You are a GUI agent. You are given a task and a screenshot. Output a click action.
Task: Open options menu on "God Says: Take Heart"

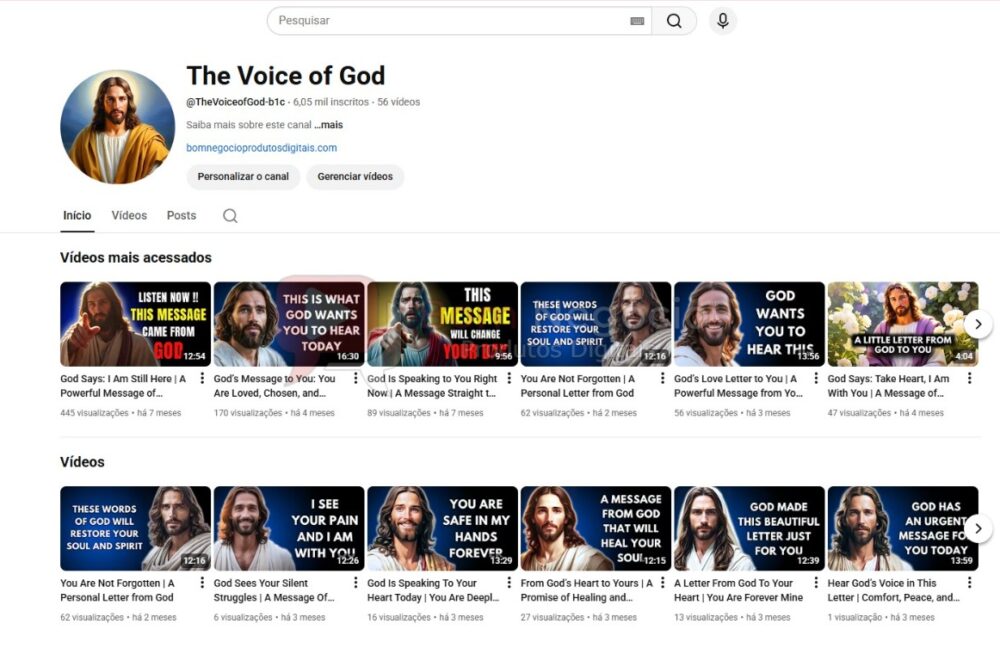(x=967, y=379)
